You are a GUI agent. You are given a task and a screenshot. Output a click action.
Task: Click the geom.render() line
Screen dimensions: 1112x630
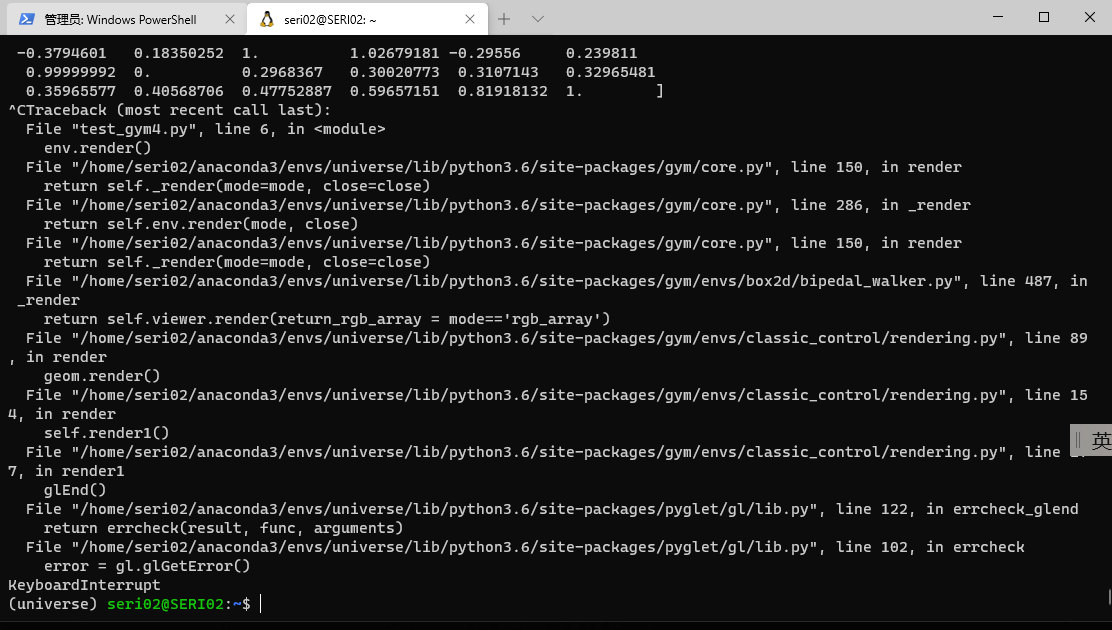coord(102,376)
